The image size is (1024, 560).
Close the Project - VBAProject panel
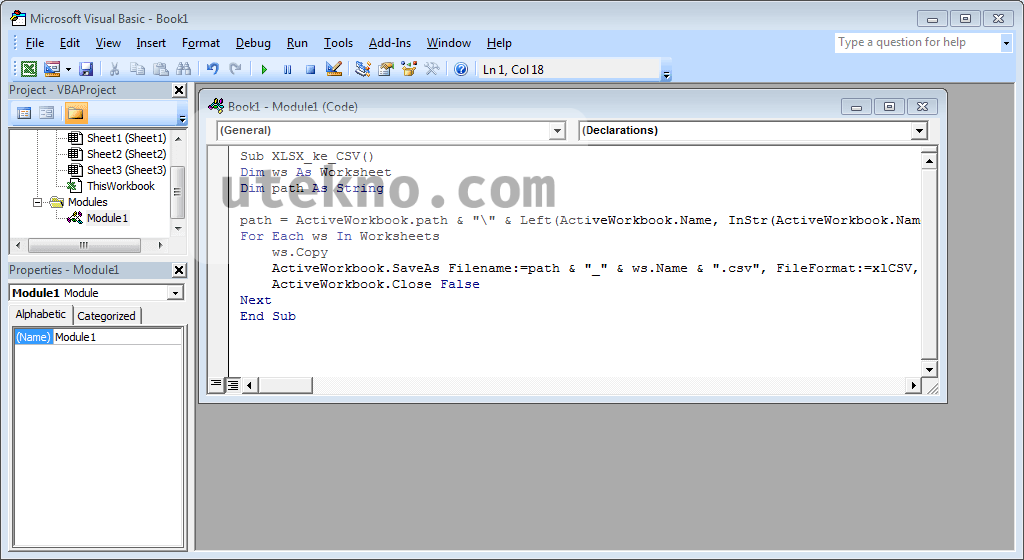click(x=179, y=90)
